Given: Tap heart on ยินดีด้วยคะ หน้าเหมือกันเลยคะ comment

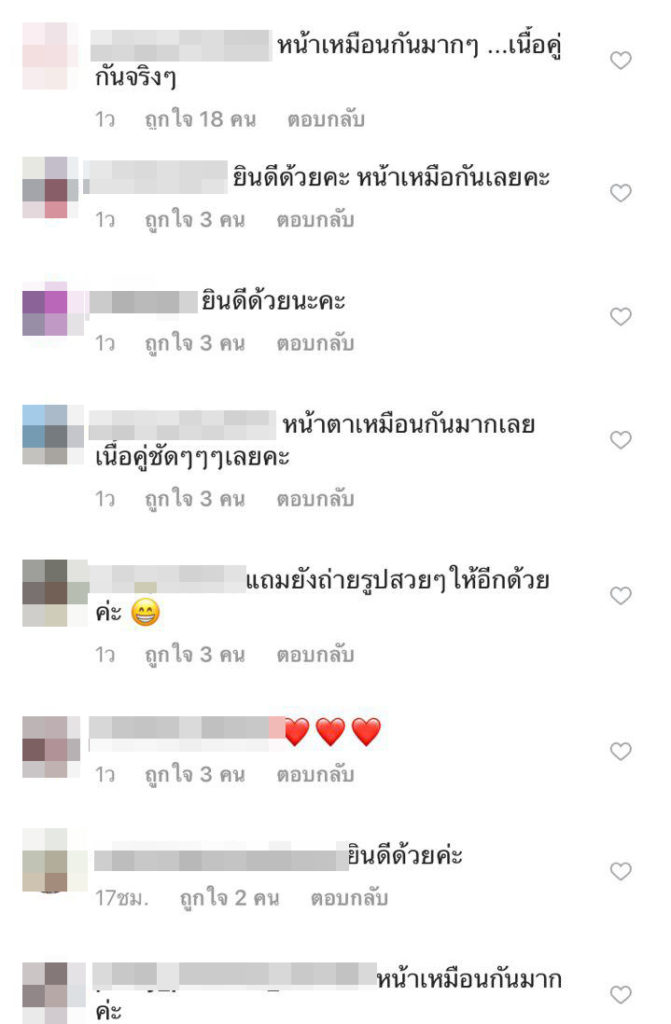Looking at the screenshot, I should (x=621, y=193).
